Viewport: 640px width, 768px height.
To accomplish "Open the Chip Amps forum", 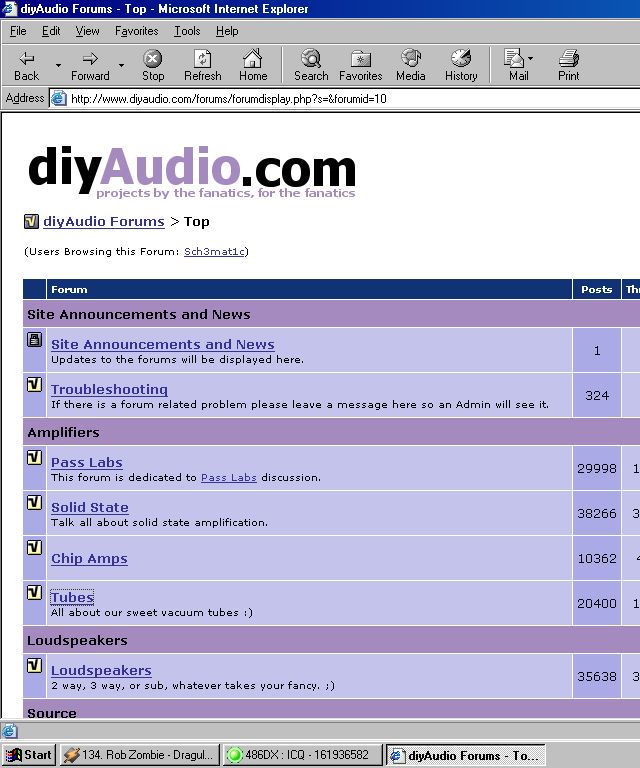I will point(89,558).
